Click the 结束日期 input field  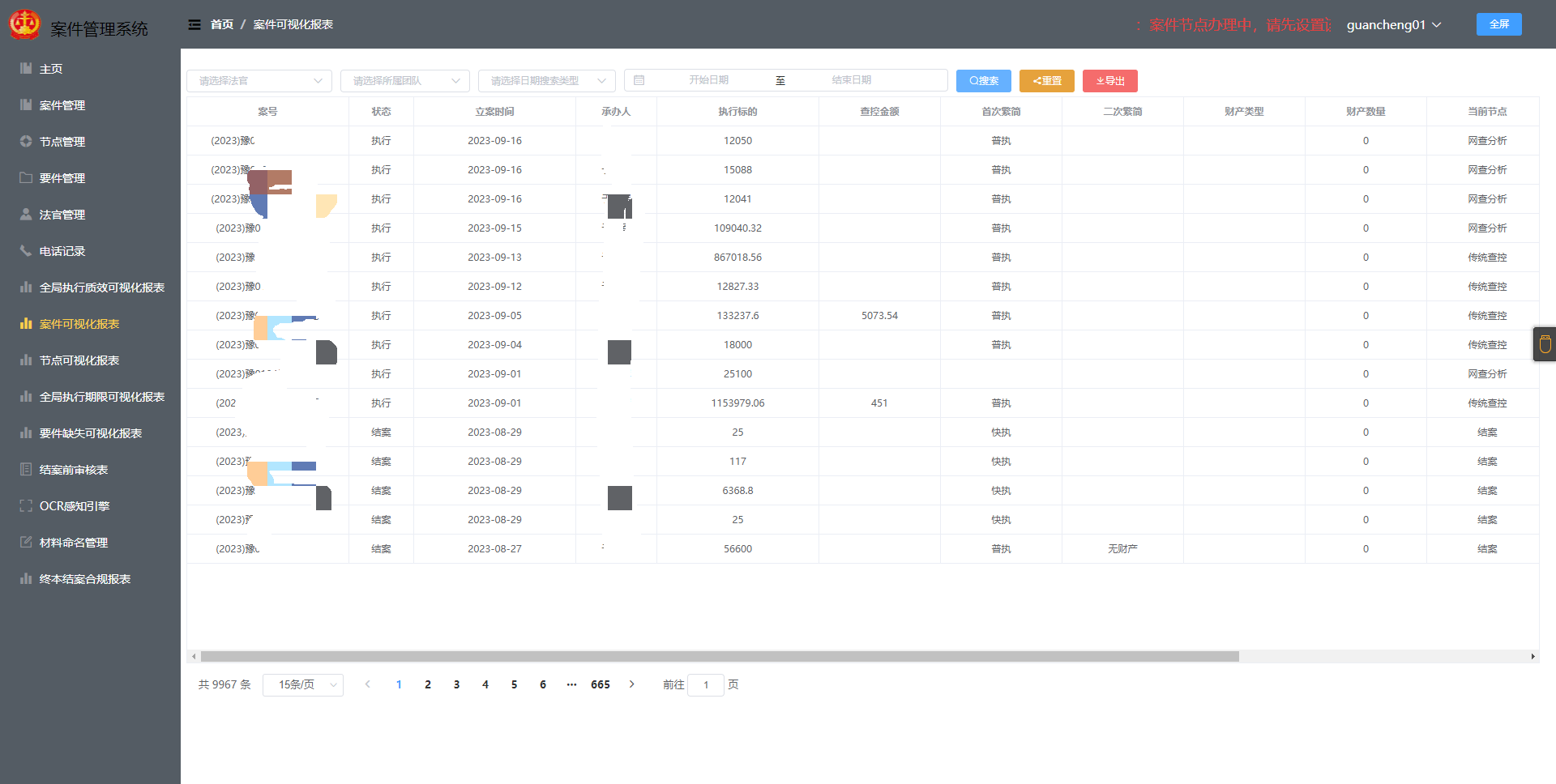[852, 80]
